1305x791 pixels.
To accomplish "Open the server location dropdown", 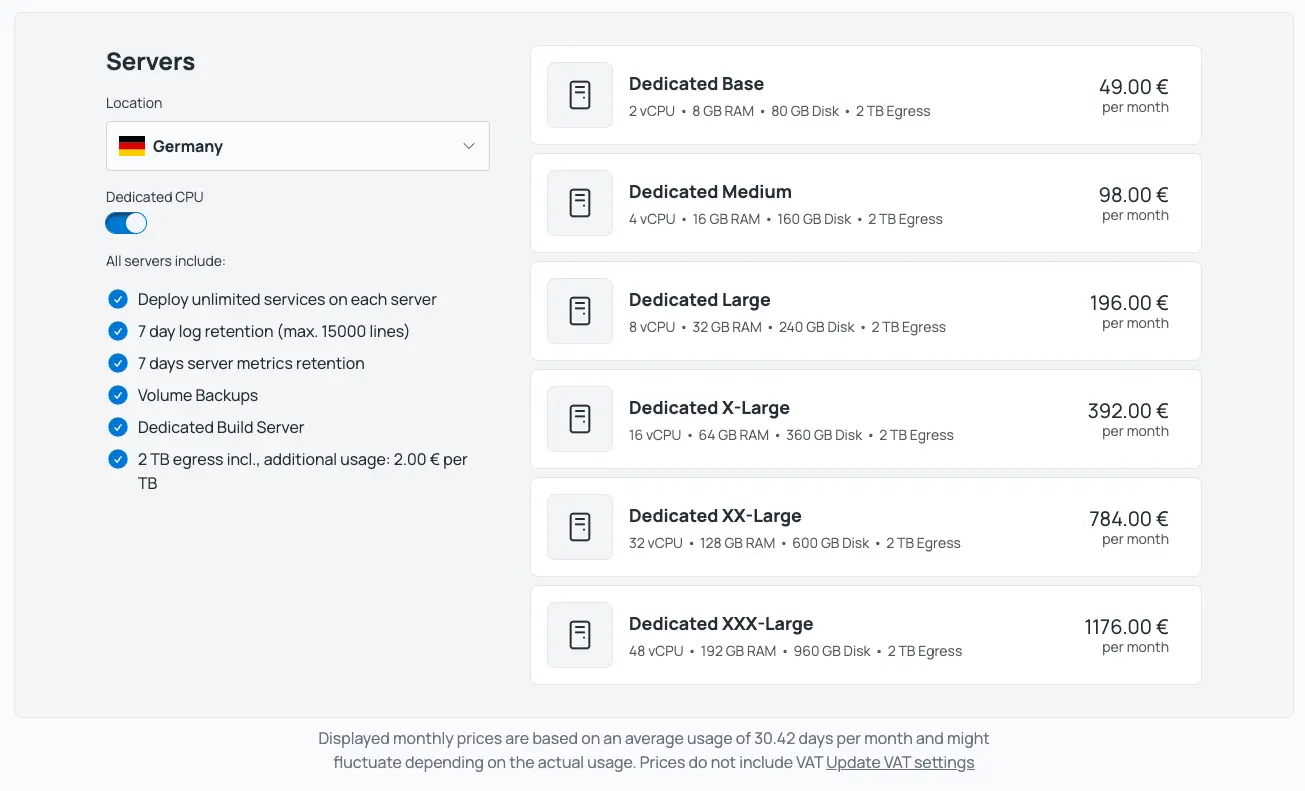I will [297, 146].
